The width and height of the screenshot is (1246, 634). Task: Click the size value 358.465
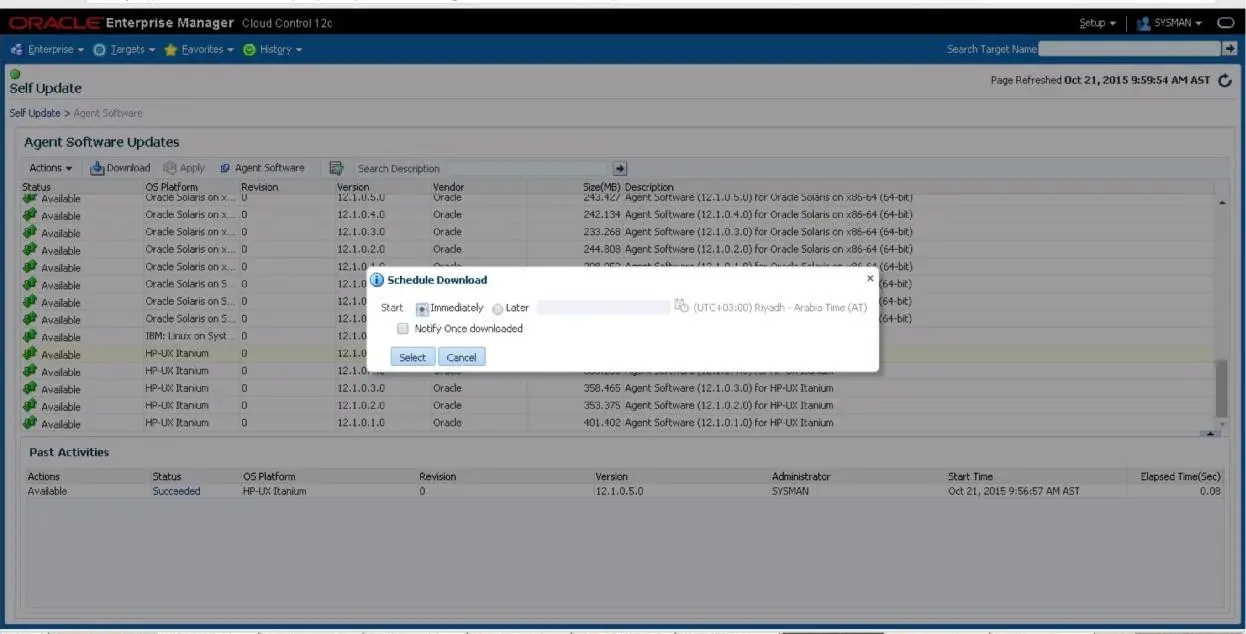[601, 388]
